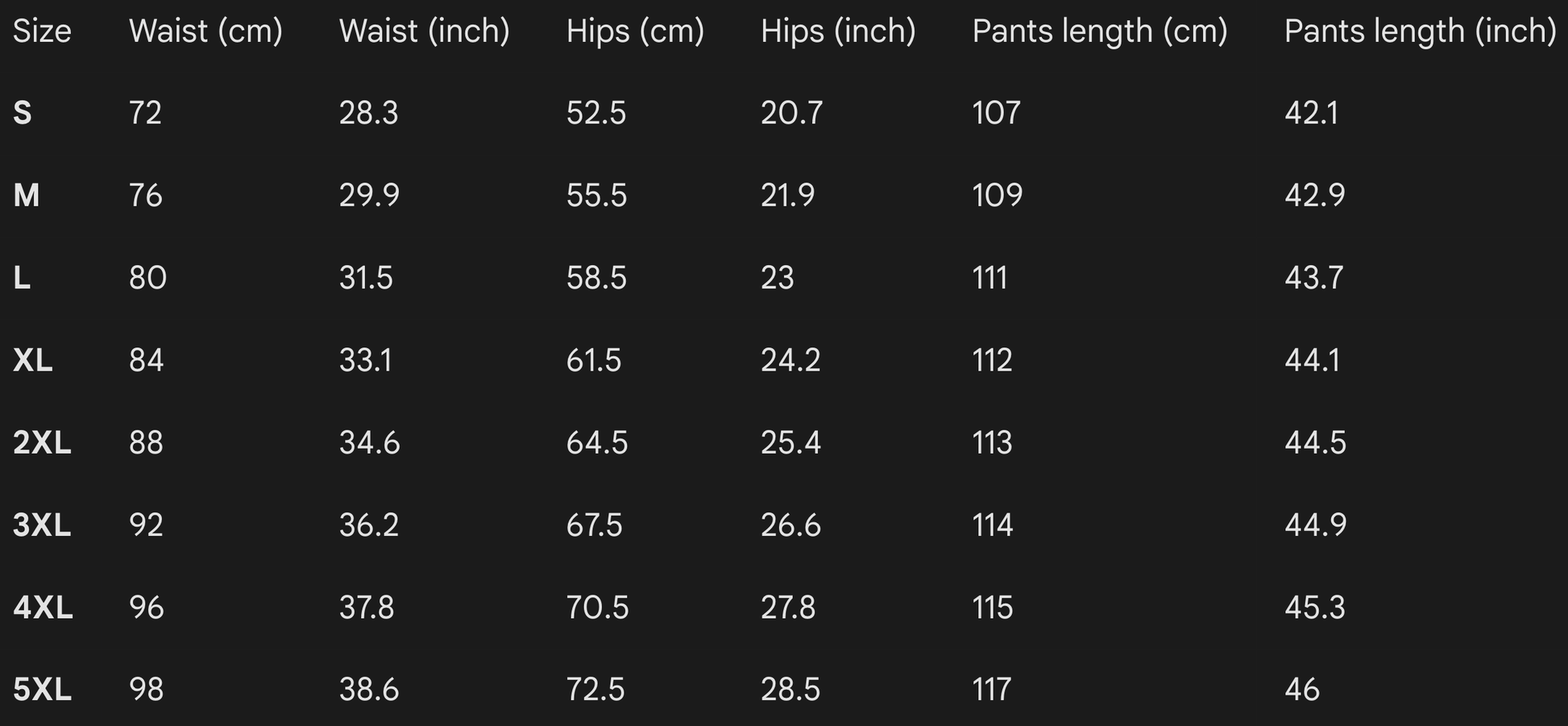Click the Pants length (cm) header

point(1099,31)
